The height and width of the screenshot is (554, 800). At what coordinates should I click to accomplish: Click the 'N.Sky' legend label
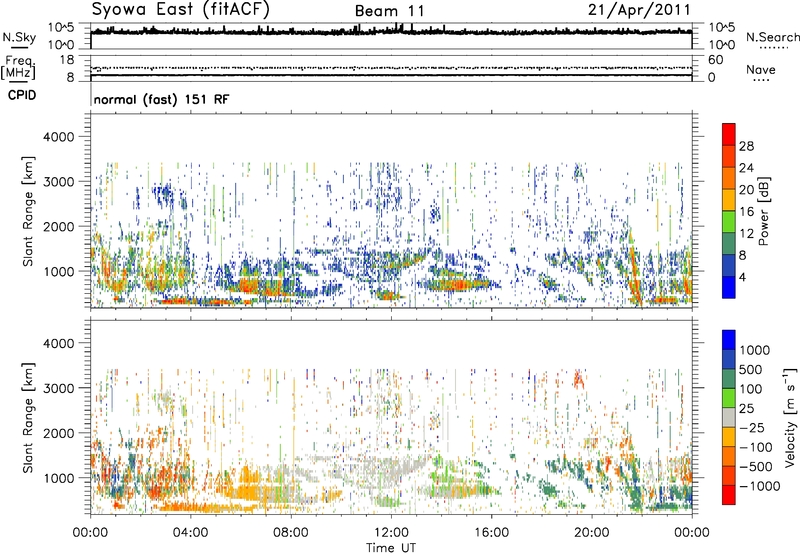pyautogui.click(x=19, y=38)
